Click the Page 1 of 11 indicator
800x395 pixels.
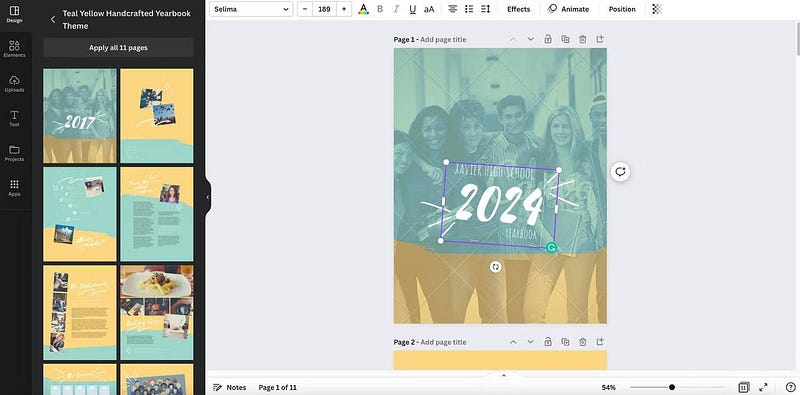coord(278,387)
